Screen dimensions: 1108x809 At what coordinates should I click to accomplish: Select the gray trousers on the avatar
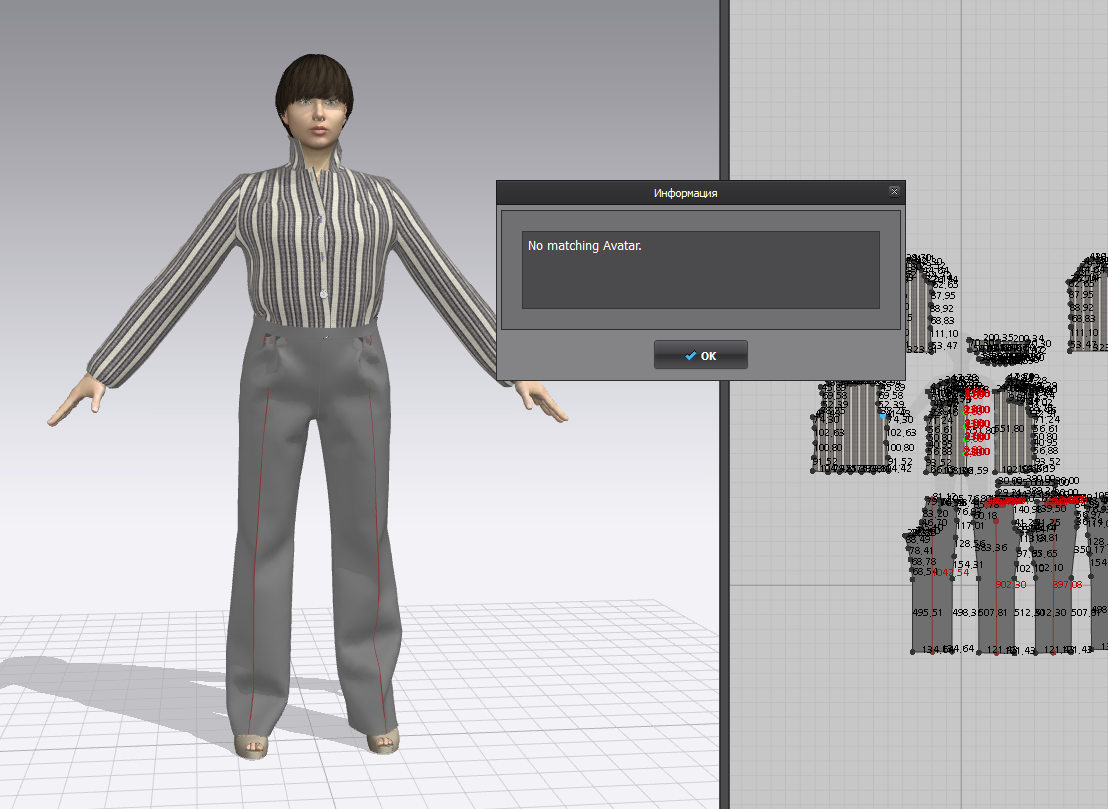coord(314,523)
